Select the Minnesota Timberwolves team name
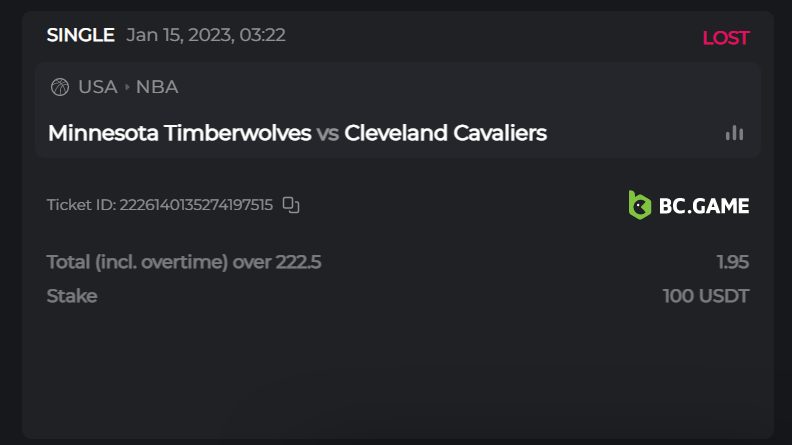 (179, 133)
